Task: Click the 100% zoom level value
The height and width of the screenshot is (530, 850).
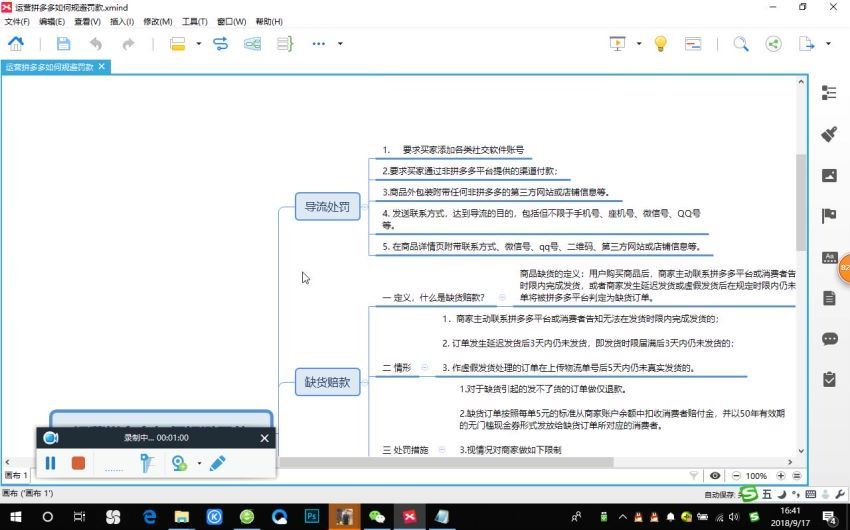Action: click(756, 476)
